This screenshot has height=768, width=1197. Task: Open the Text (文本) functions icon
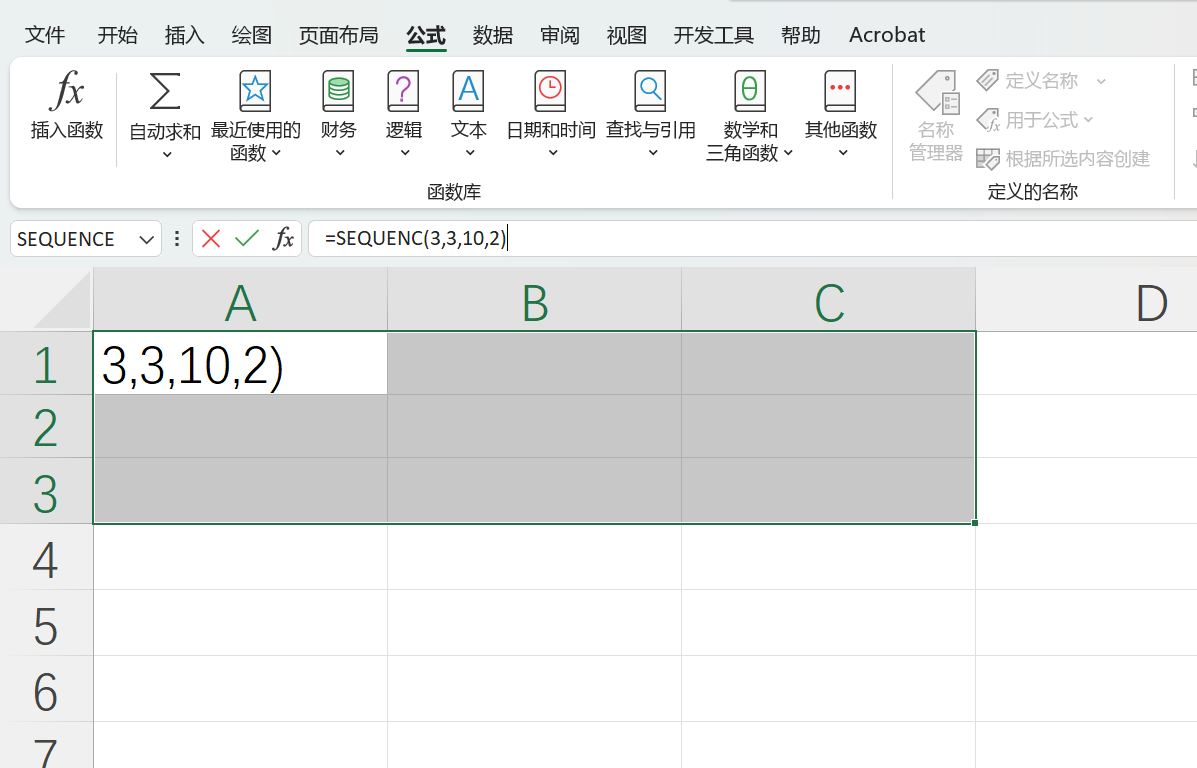pyautogui.click(x=469, y=92)
